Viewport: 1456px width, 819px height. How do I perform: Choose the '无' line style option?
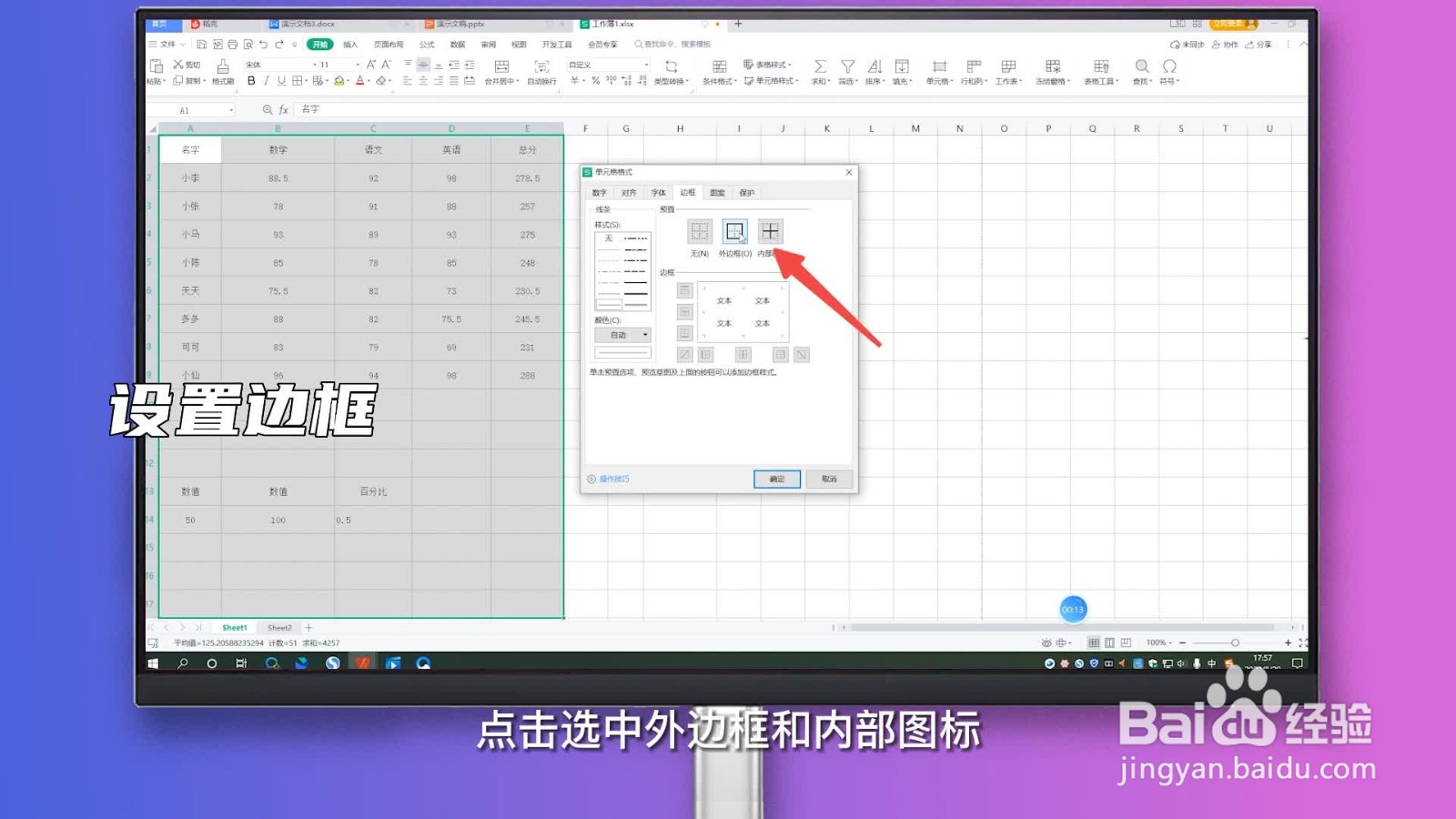click(x=609, y=238)
